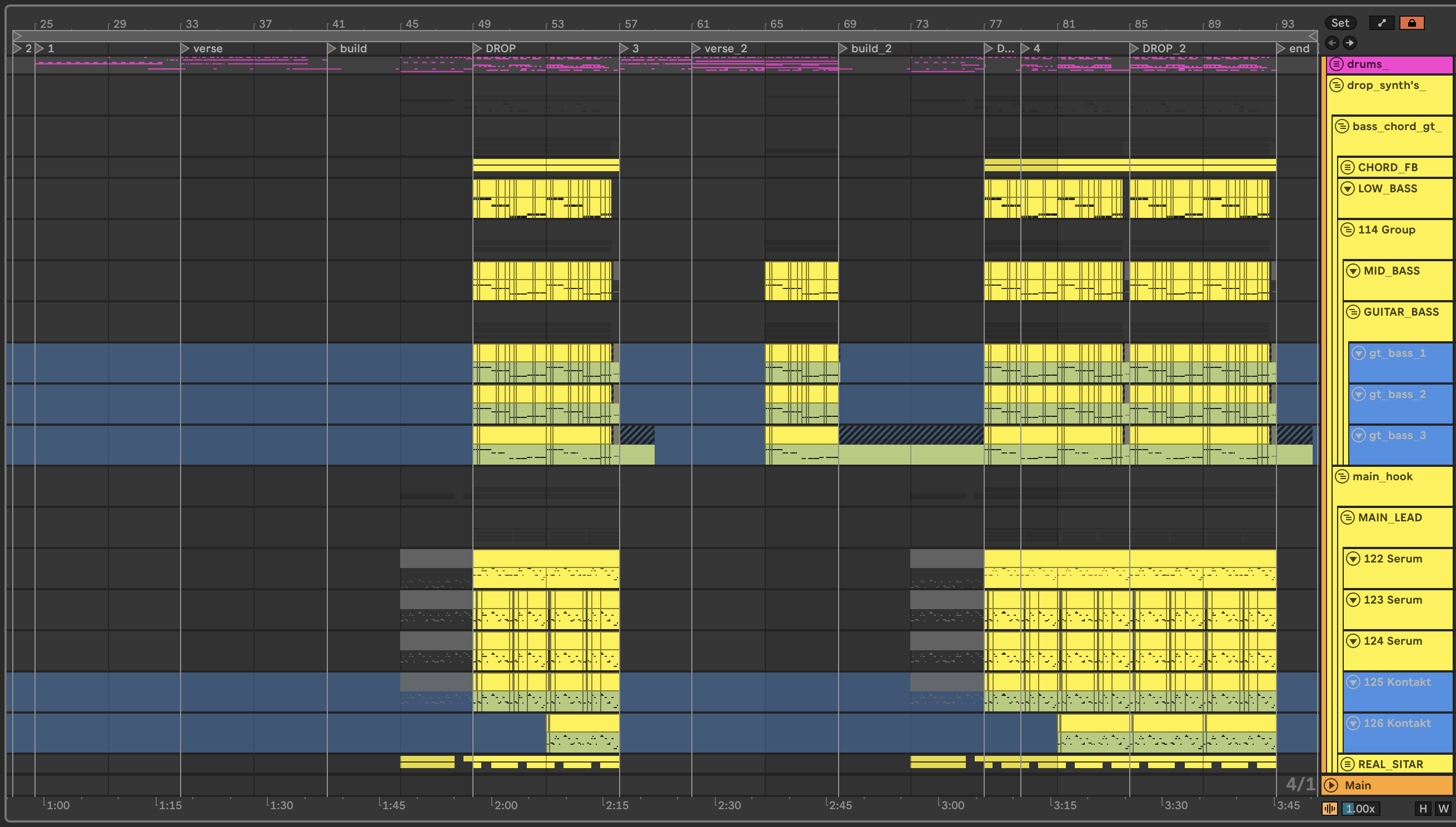Image resolution: width=1456 pixels, height=827 pixels.
Task: Click the REAL_SITAR group icon
Action: click(1348, 765)
